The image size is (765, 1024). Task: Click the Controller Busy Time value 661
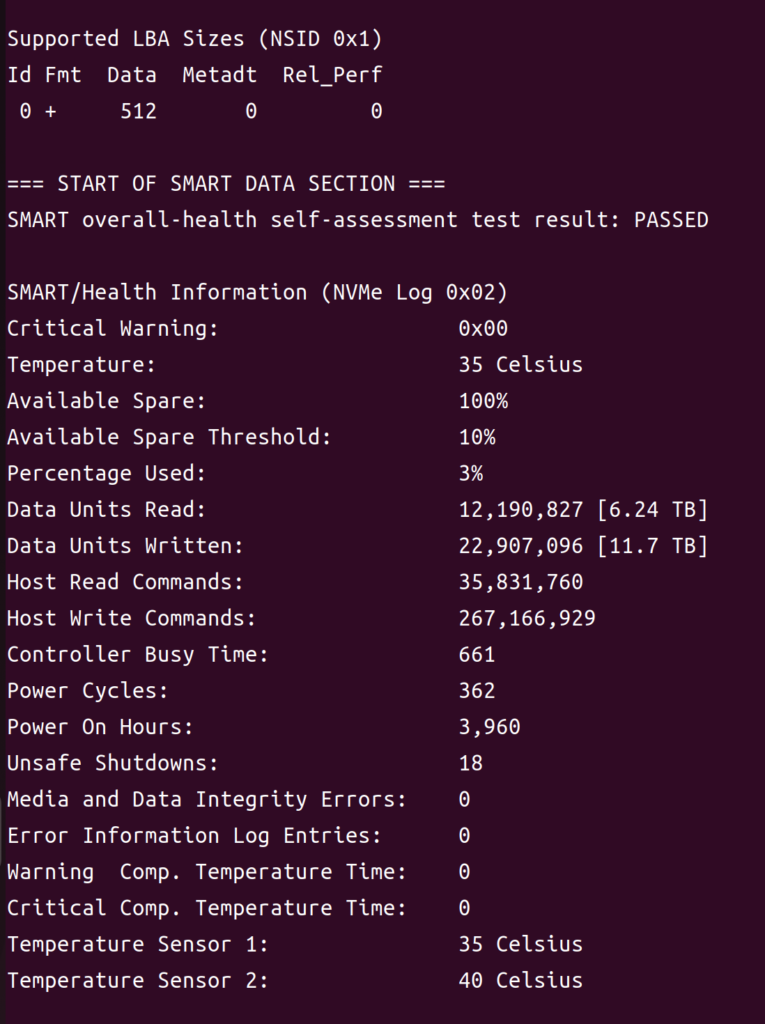coord(477,655)
